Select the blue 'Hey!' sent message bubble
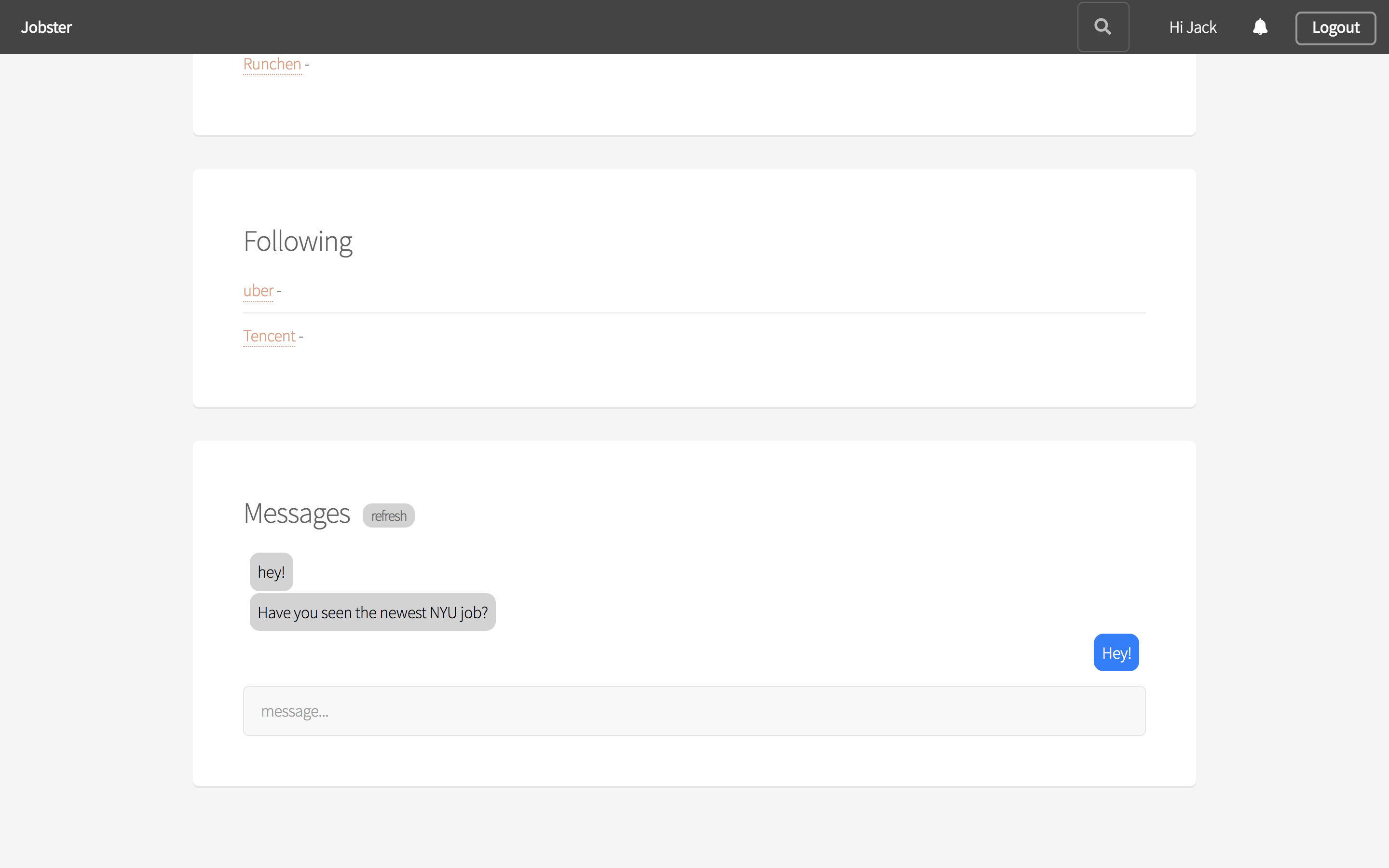 click(x=1116, y=653)
